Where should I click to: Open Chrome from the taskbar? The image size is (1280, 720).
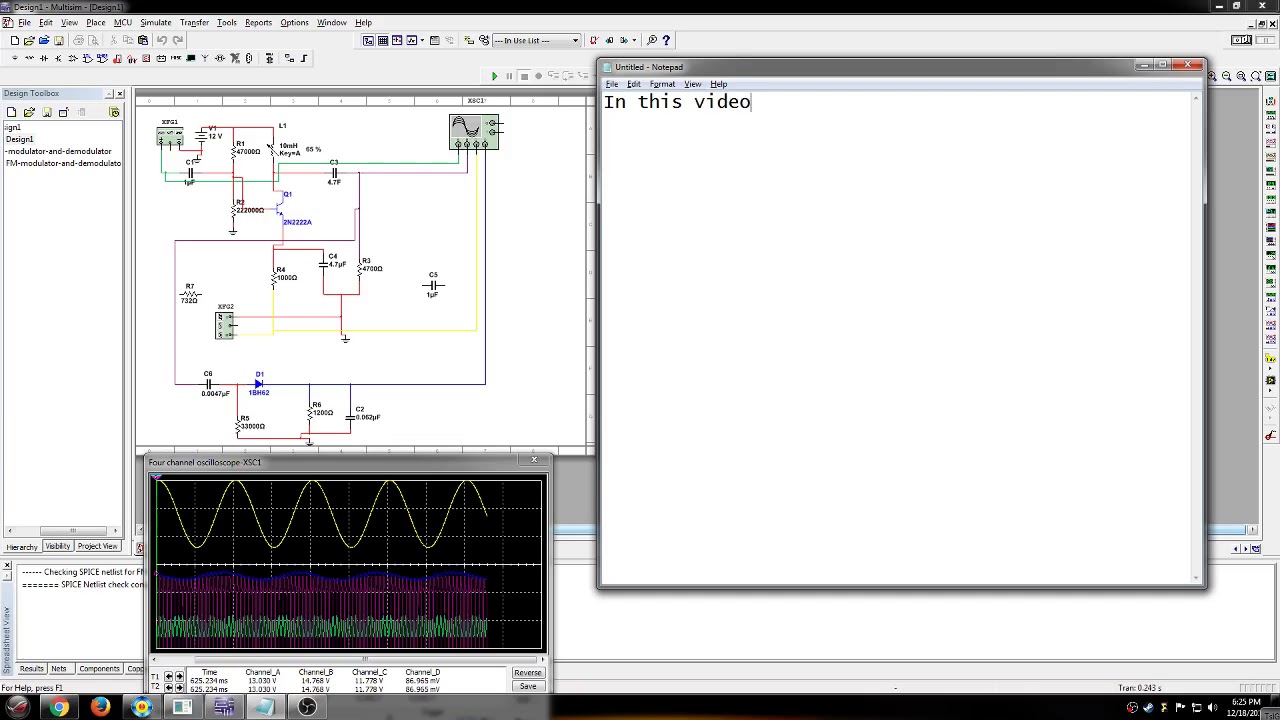[x=60, y=707]
